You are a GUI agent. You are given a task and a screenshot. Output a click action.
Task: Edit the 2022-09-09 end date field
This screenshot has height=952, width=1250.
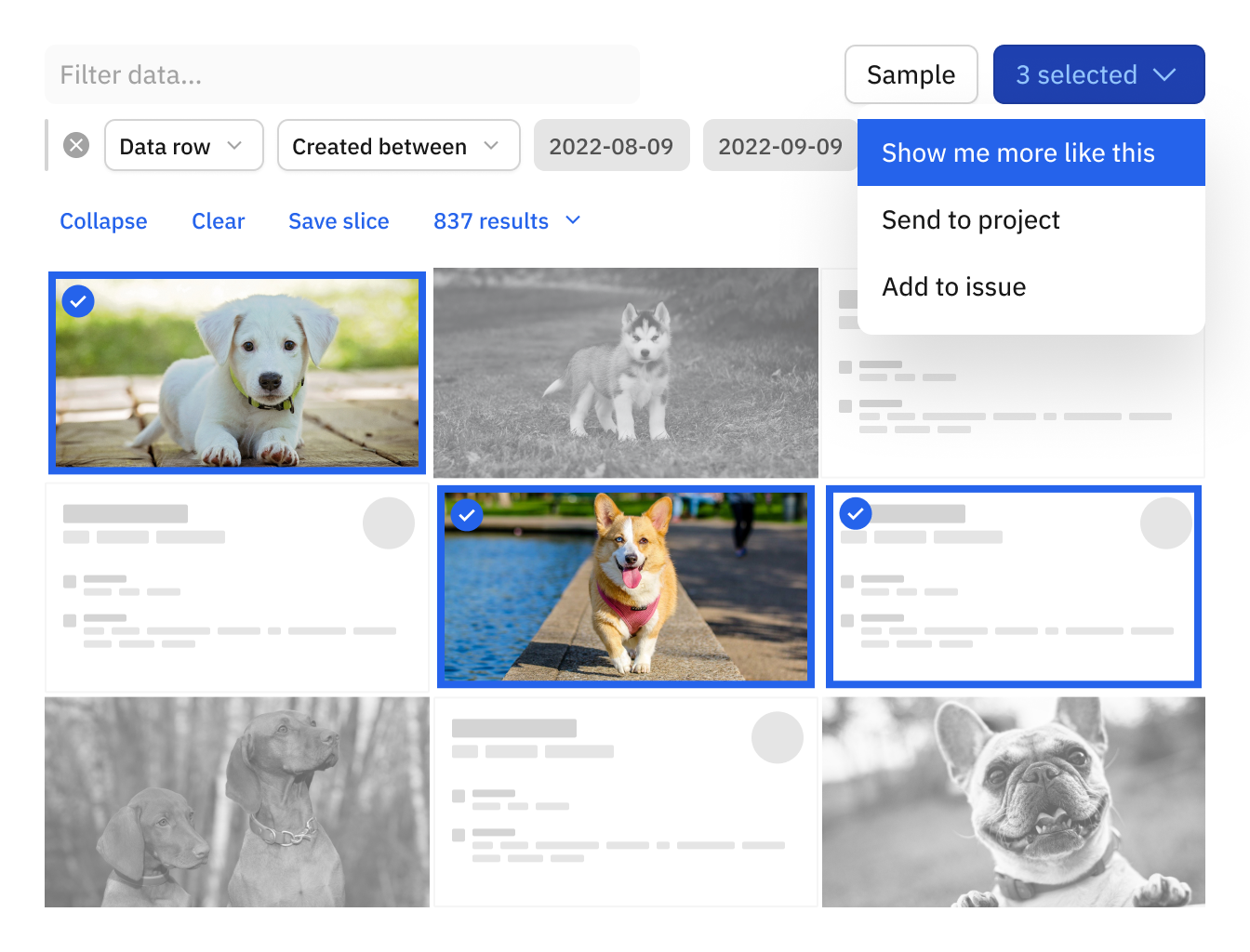(x=779, y=146)
